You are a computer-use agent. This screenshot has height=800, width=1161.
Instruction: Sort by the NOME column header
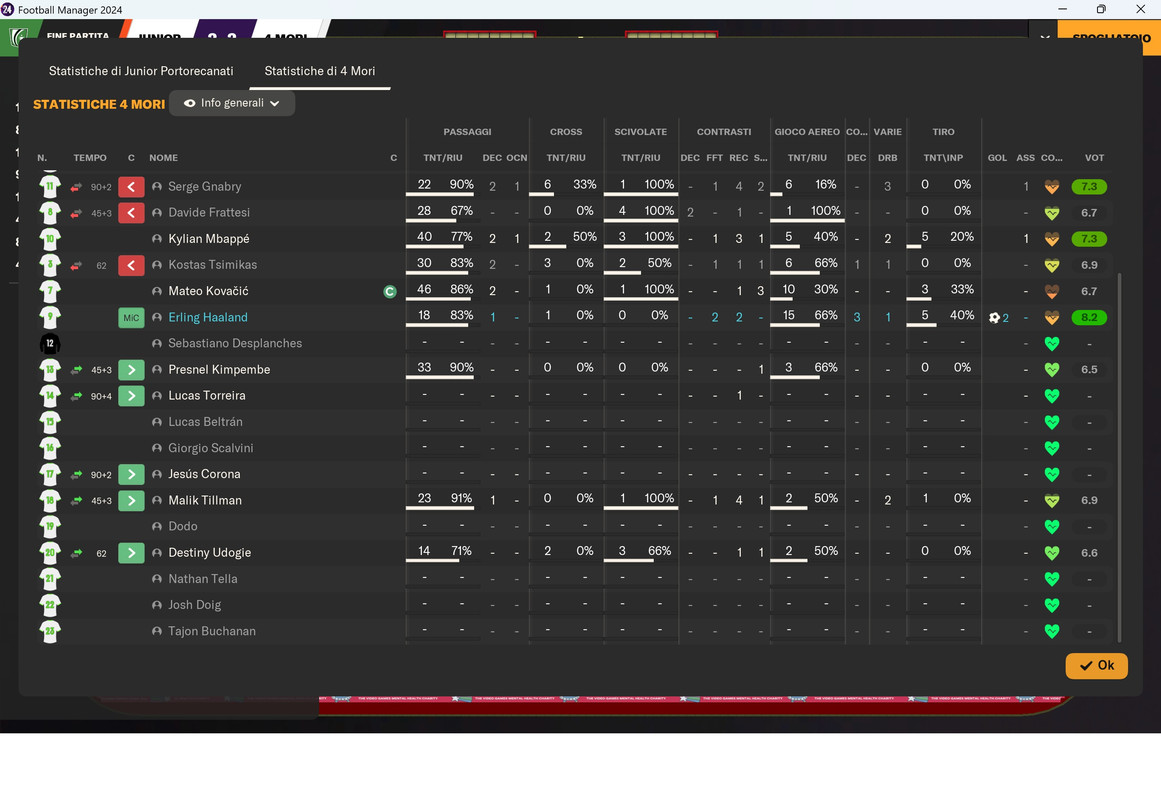pyautogui.click(x=163, y=158)
